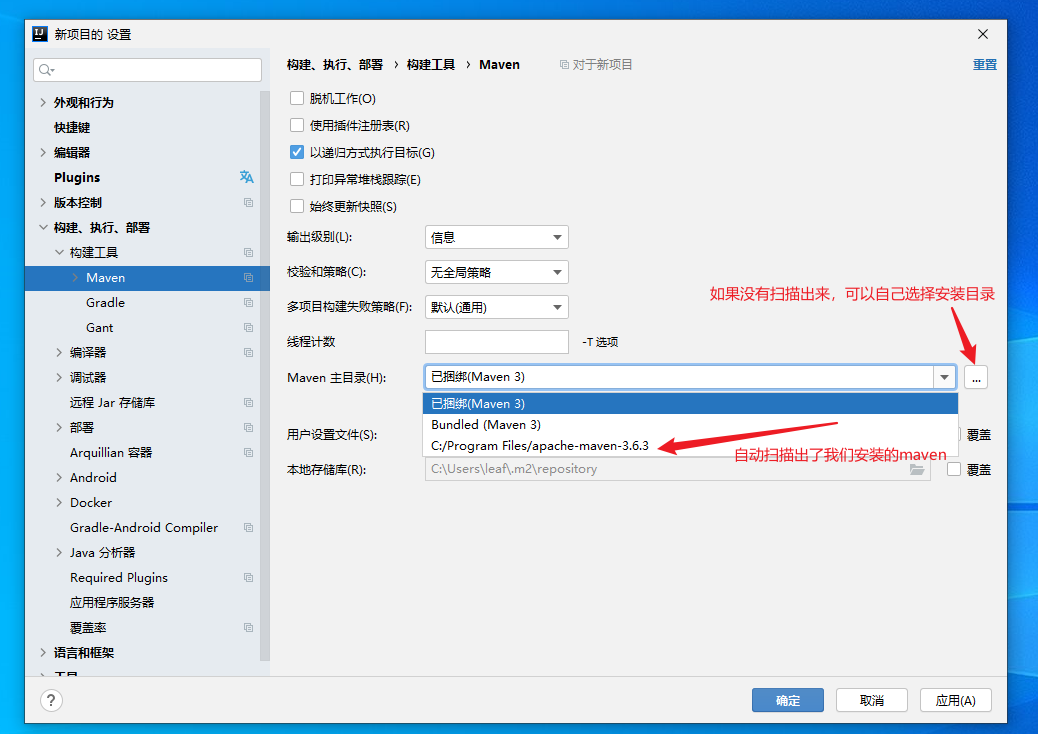Open the 校验和策略 dropdown
The image size is (1038, 734).
(496, 272)
